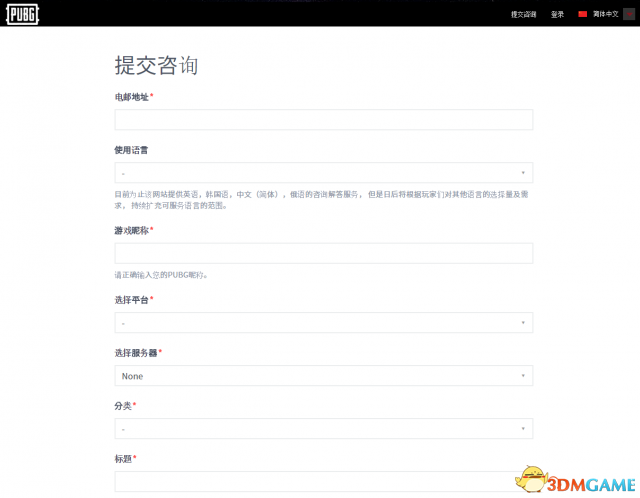Click the 提交咨询 page heading
640x498 pixels.
pyautogui.click(x=156, y=66)
